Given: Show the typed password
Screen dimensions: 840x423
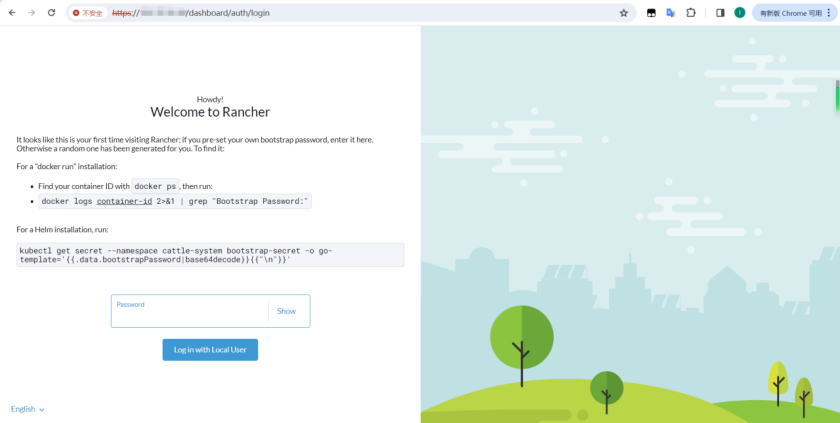Looking at the screenshot, I should [x=286, y=311].
